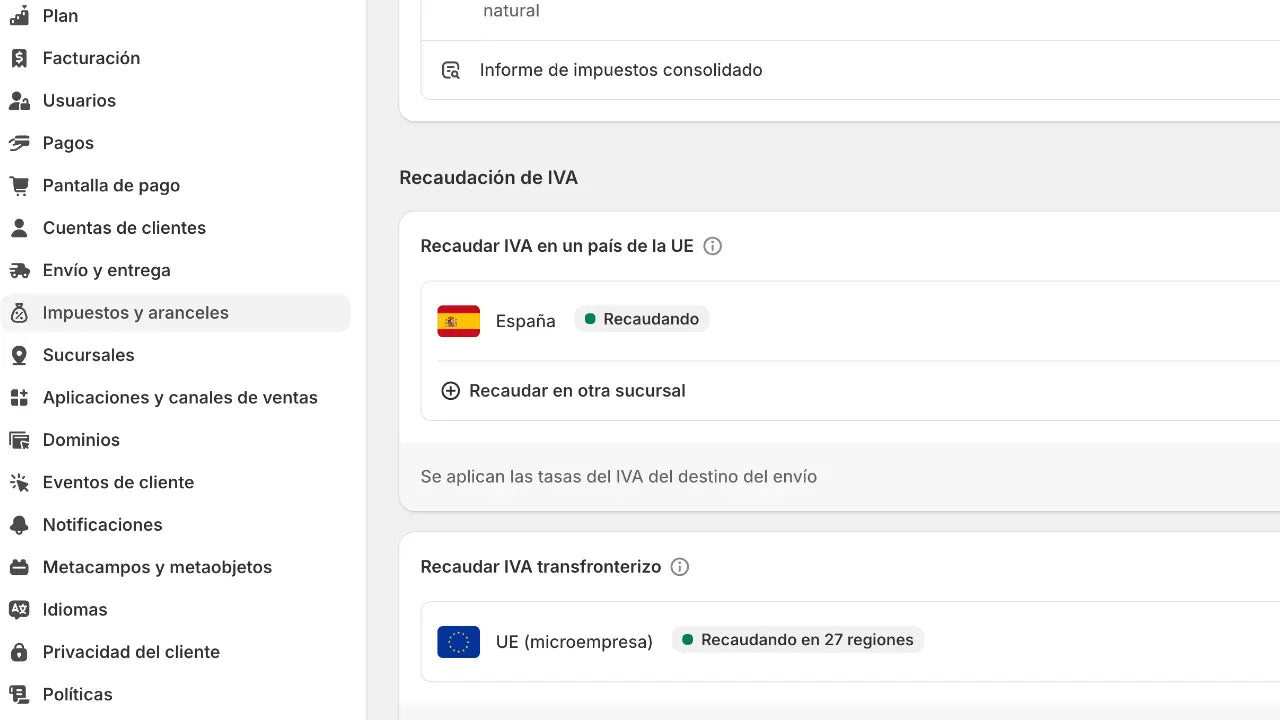Select Metacampos y metaobjetos in the sidebar
The height and width of the screenshot is (720, 1280).
pos(157,567)
